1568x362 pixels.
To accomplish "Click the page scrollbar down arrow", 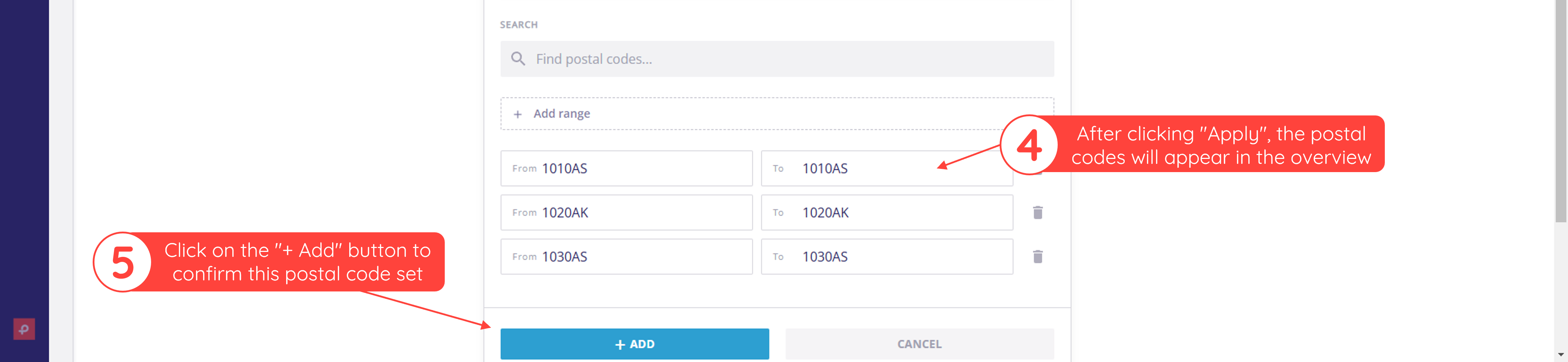I will click(1561, 355).
